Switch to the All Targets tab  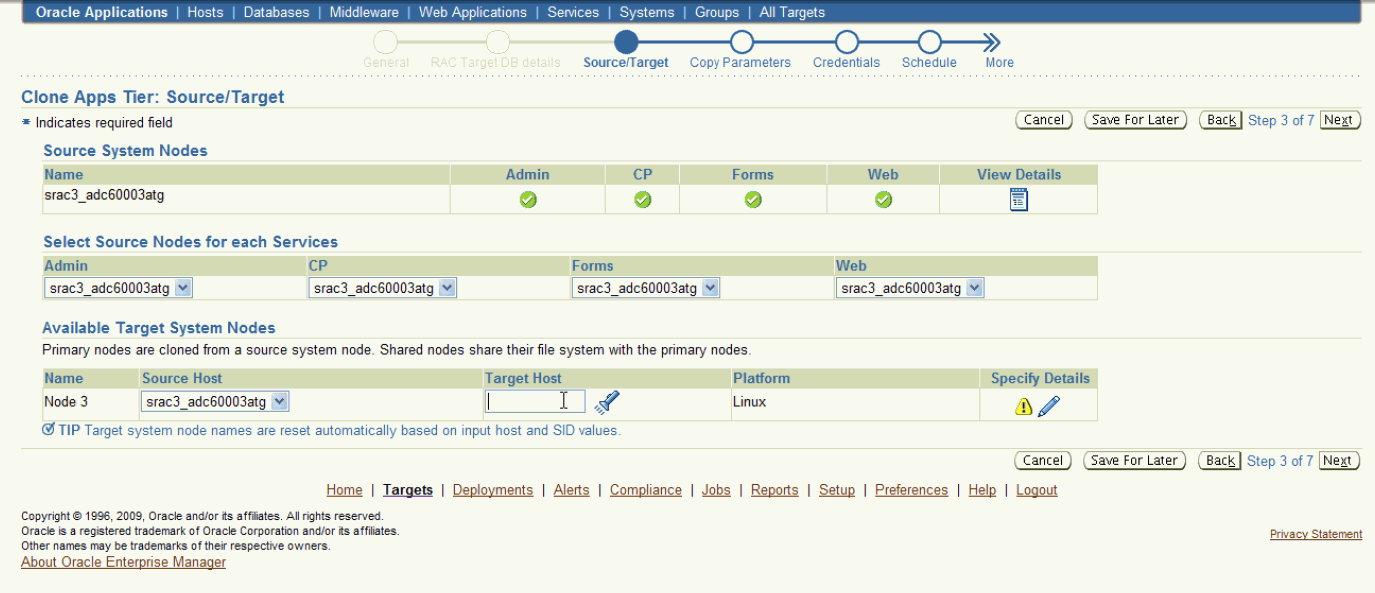[792, 12]
